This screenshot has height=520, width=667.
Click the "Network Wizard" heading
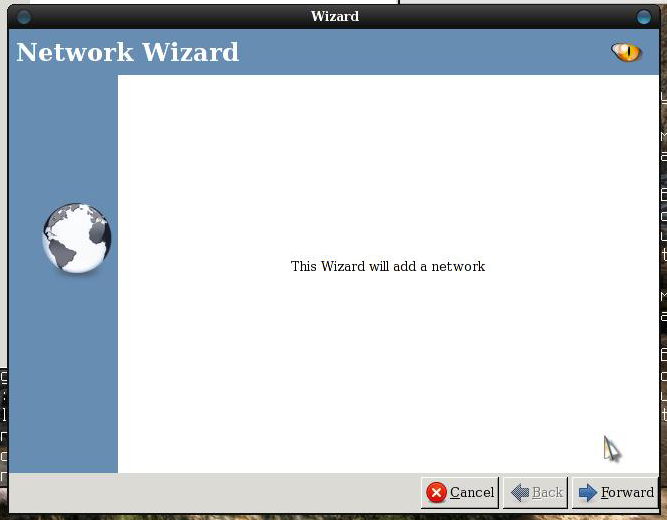(128, 52)
